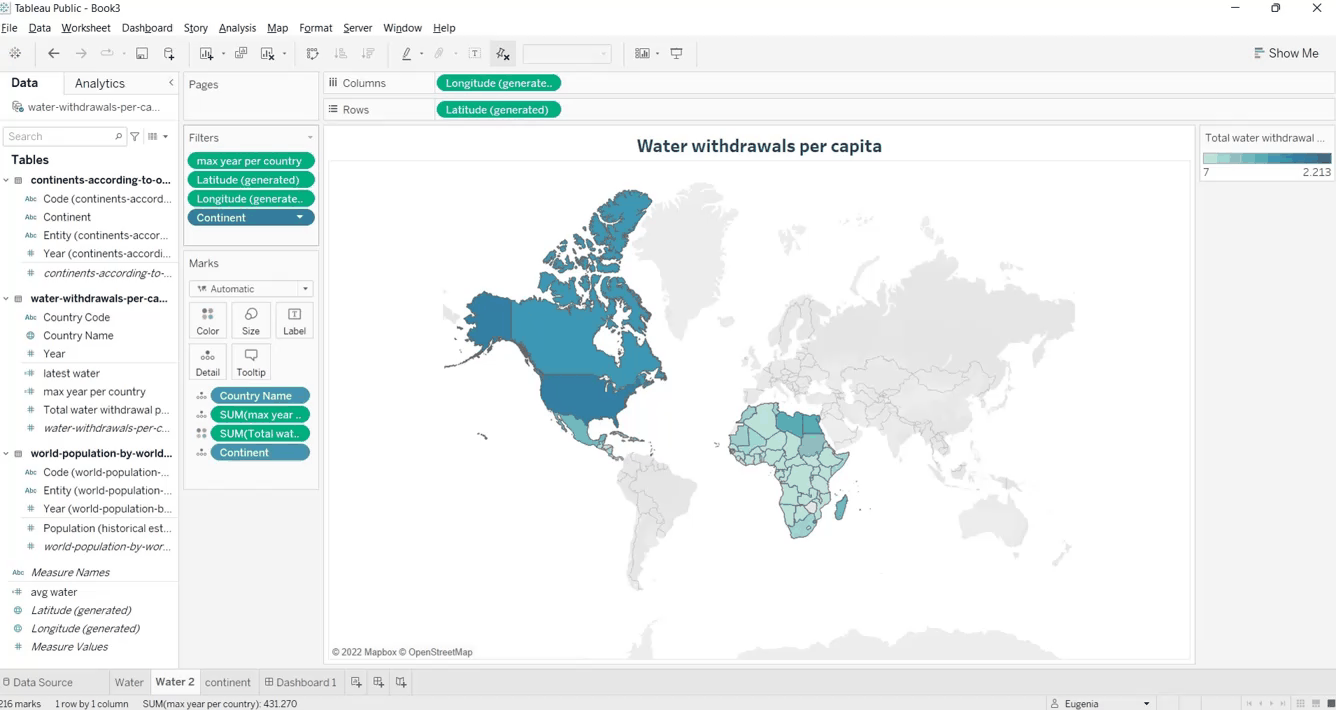Open the Tooltip marks card

click(x=251, y=362)
